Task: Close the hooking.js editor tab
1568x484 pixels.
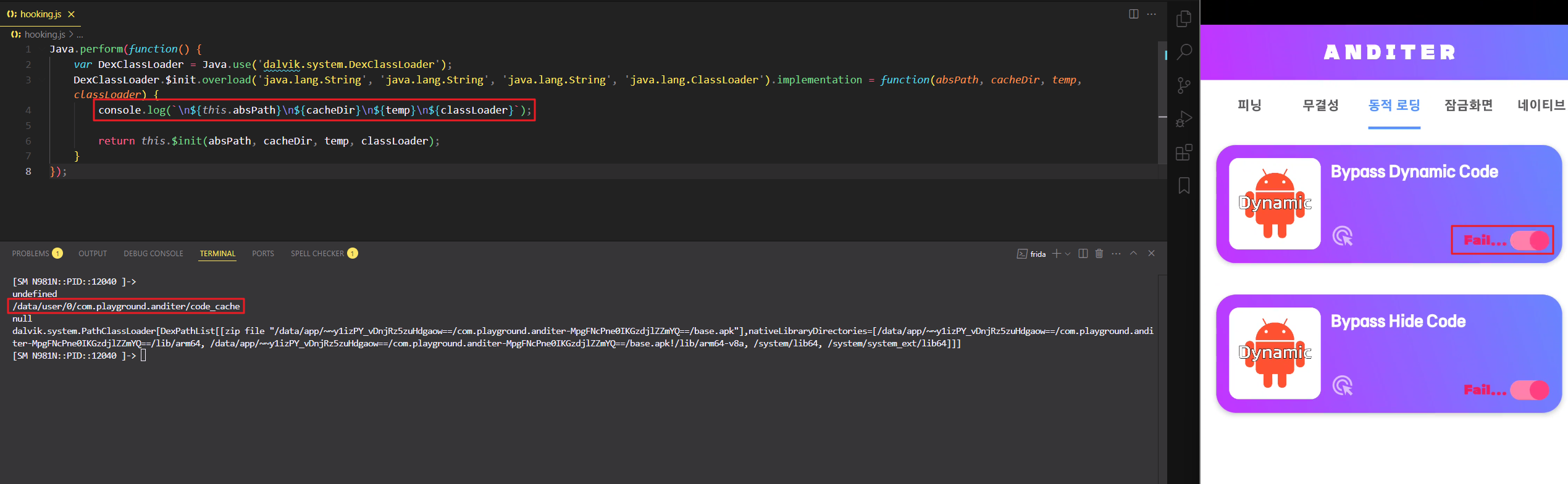Action: point(71,14)
